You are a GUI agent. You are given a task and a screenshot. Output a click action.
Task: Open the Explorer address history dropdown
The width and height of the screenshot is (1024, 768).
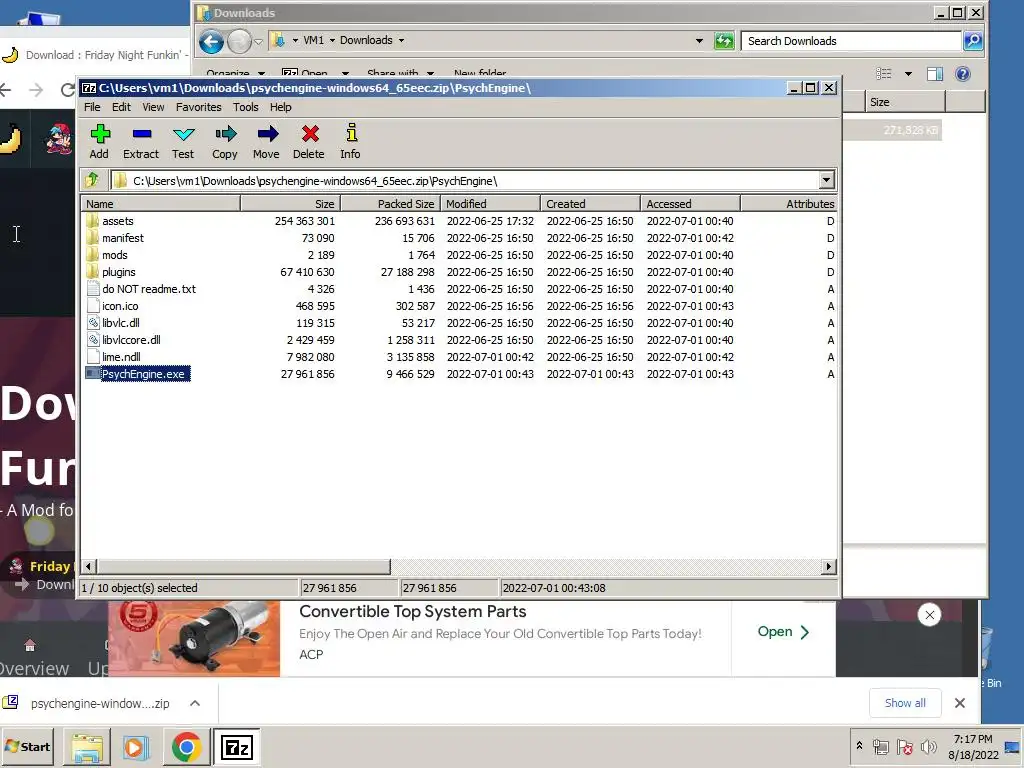point(699,40)
